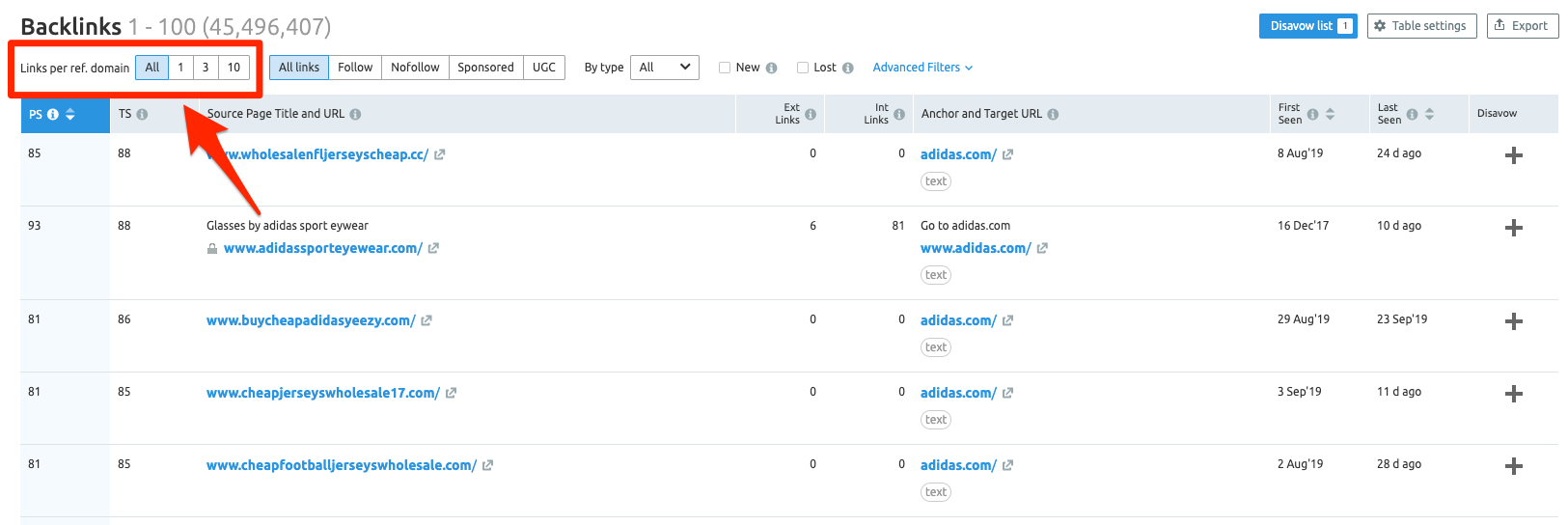
Task: Filter by Follow links
Action: (355, 68)
